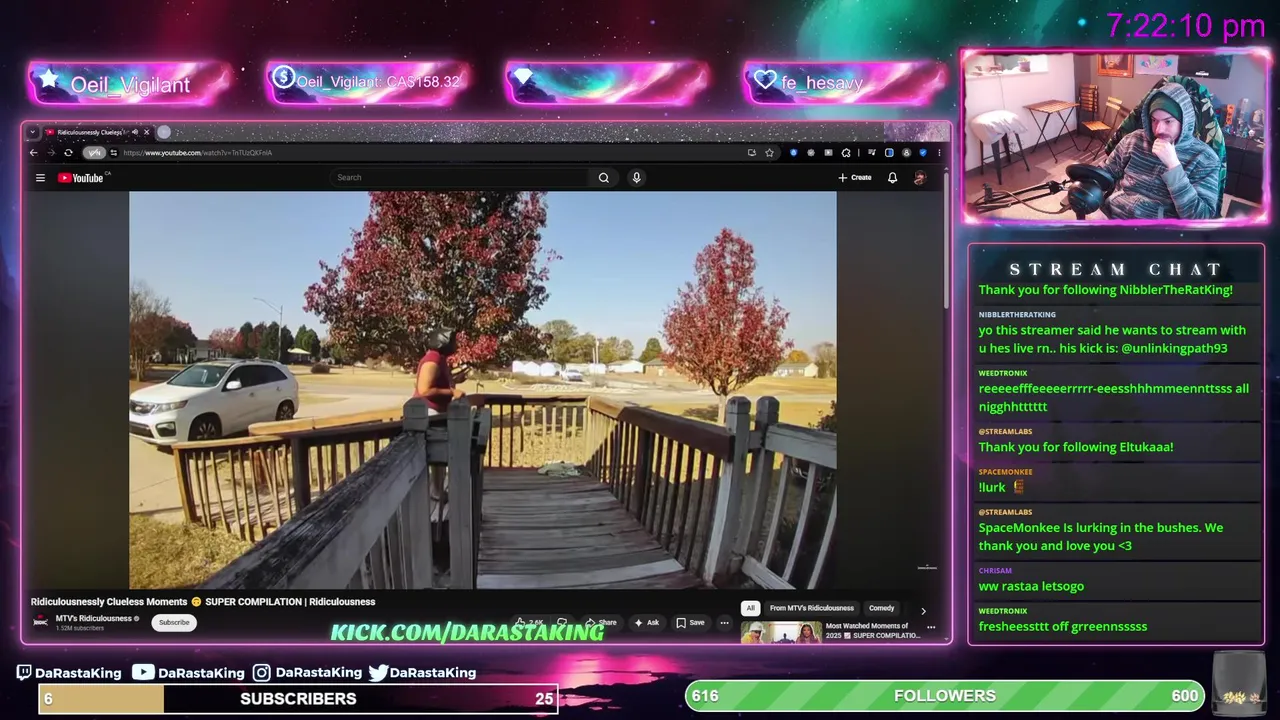Focus the YouTube search field

tap(460, 178)
